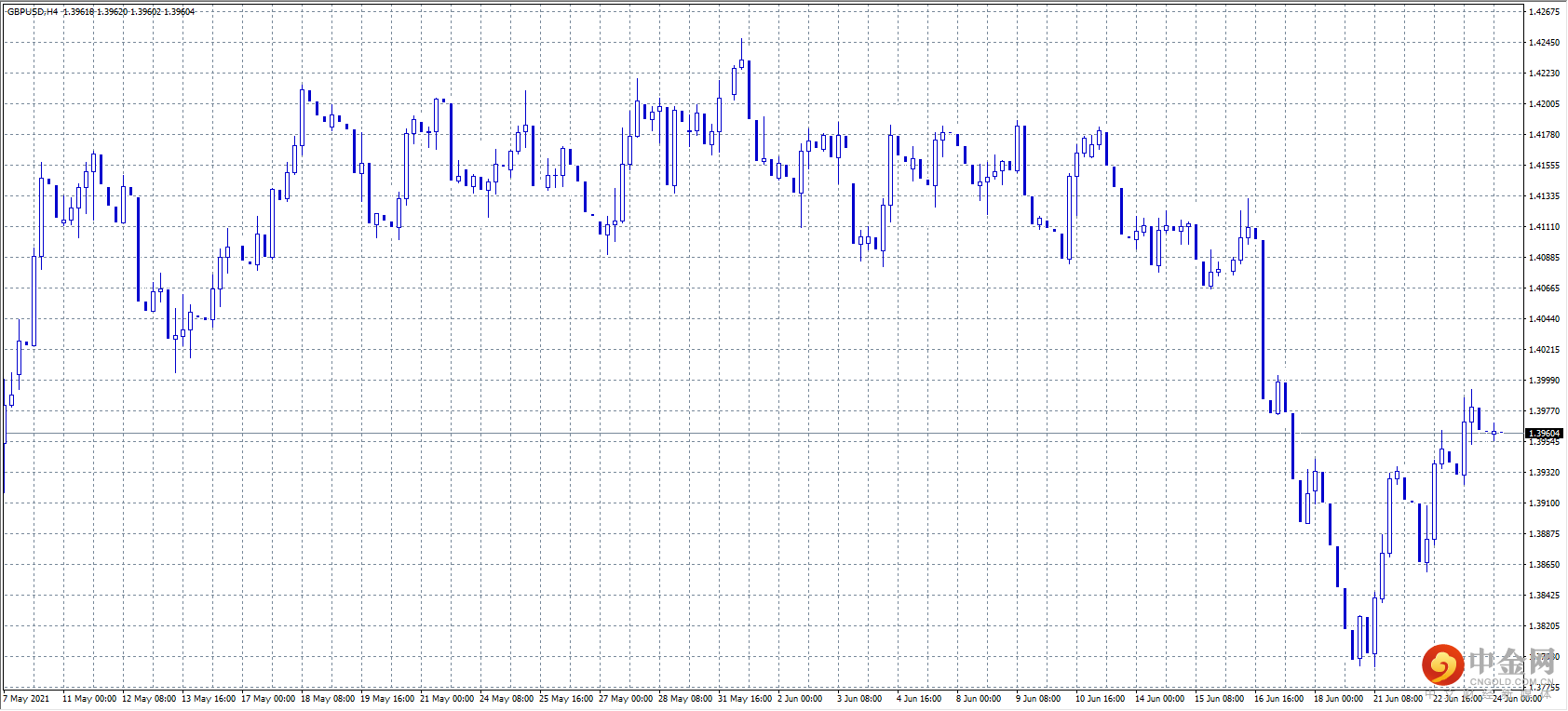The width and height of the screenshot is (1568, 711).
Task: Click the 1.41110 price scale label
Action: [x=1544, y=227]
